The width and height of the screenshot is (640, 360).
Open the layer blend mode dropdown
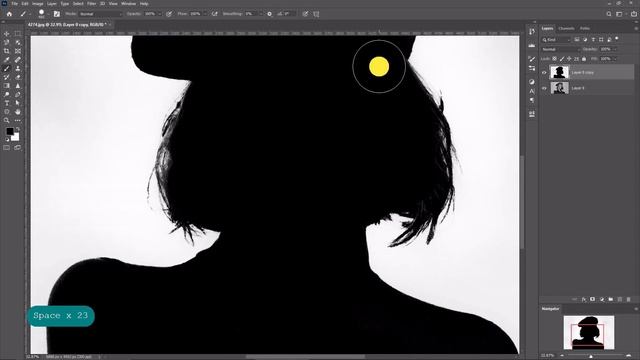tap(560, 49)
